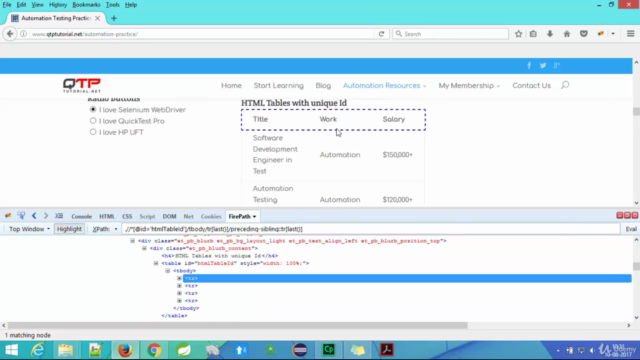
Task: Switch to the Firebug Console tab
Action: [x=81, y=216]
